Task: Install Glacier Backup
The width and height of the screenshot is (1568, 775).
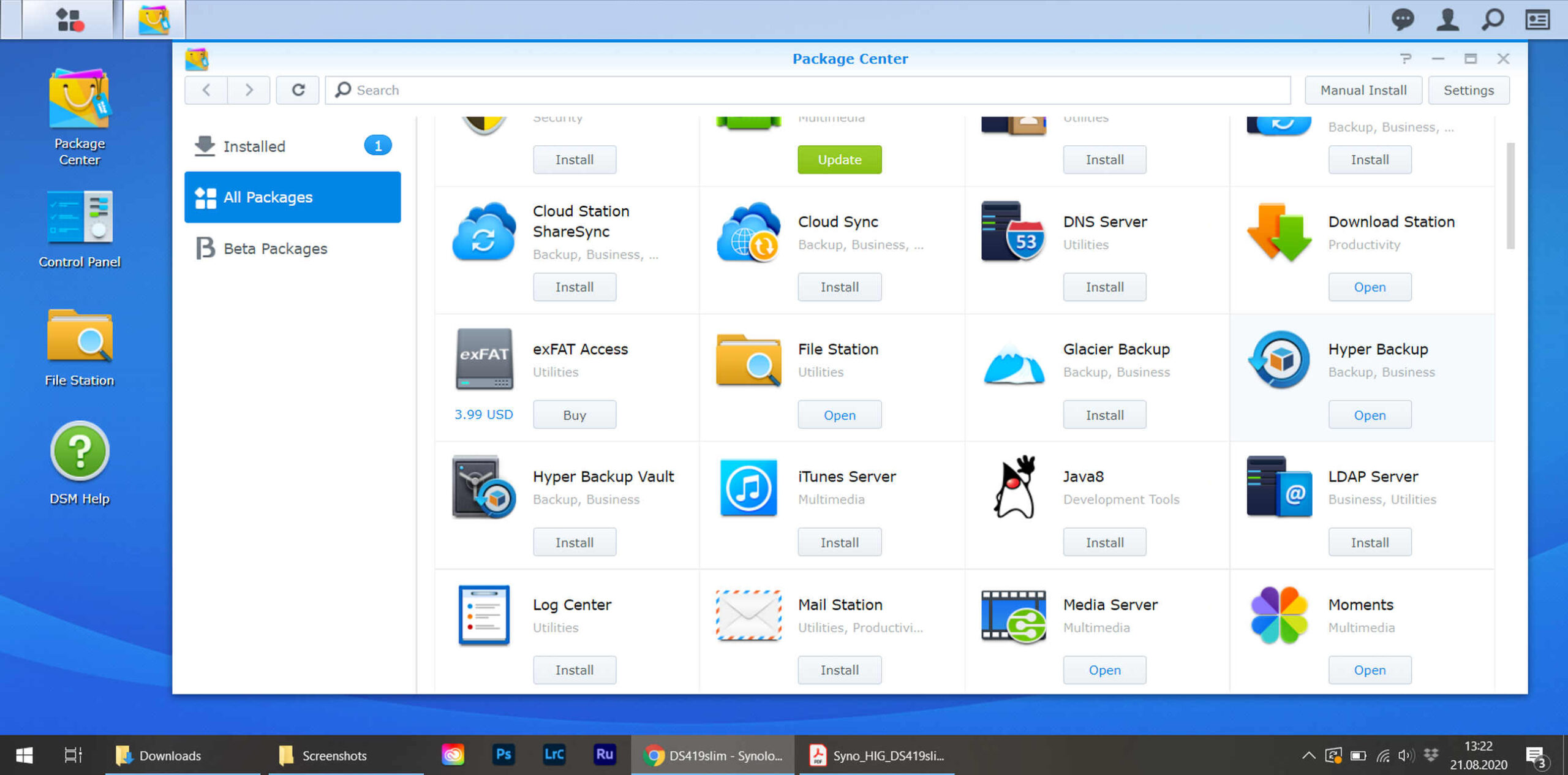Action: click(1104, 415)
